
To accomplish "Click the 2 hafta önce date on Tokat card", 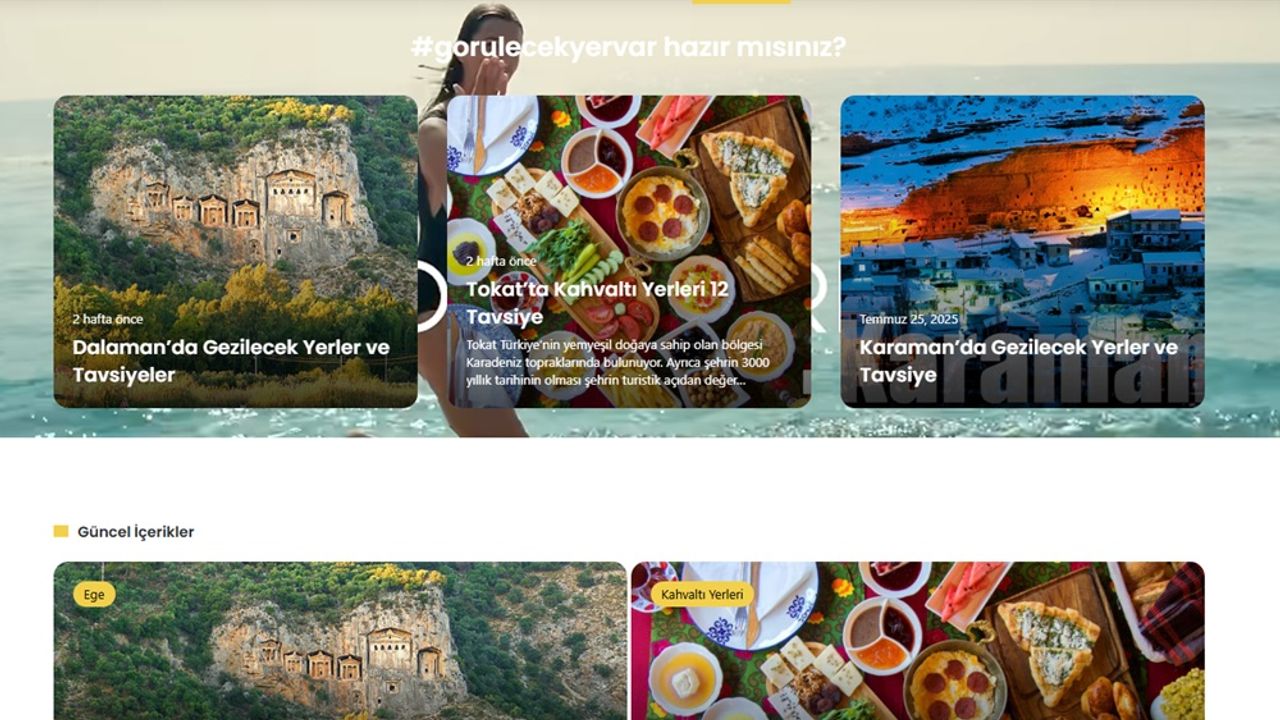I will [x=501, y=261].
